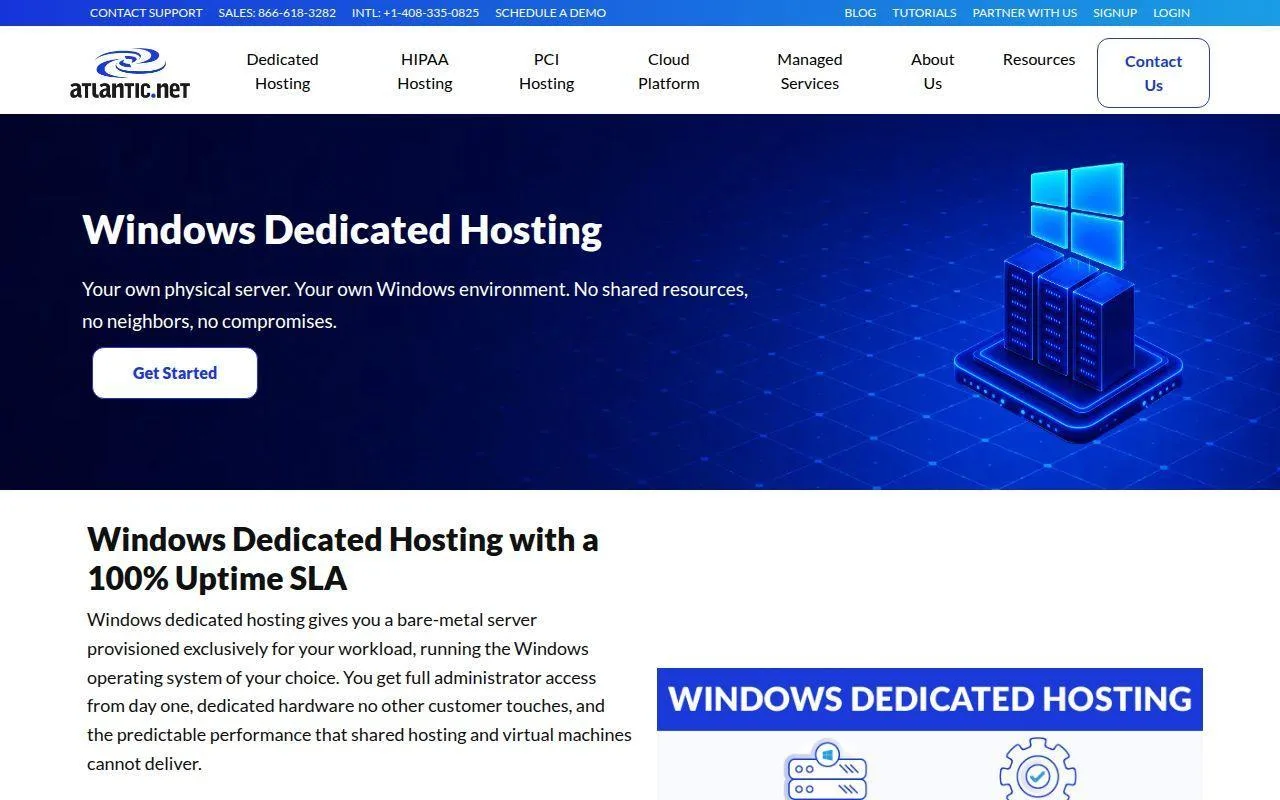Click the Get Started button
1280x800 pixels.
(175, 373)
